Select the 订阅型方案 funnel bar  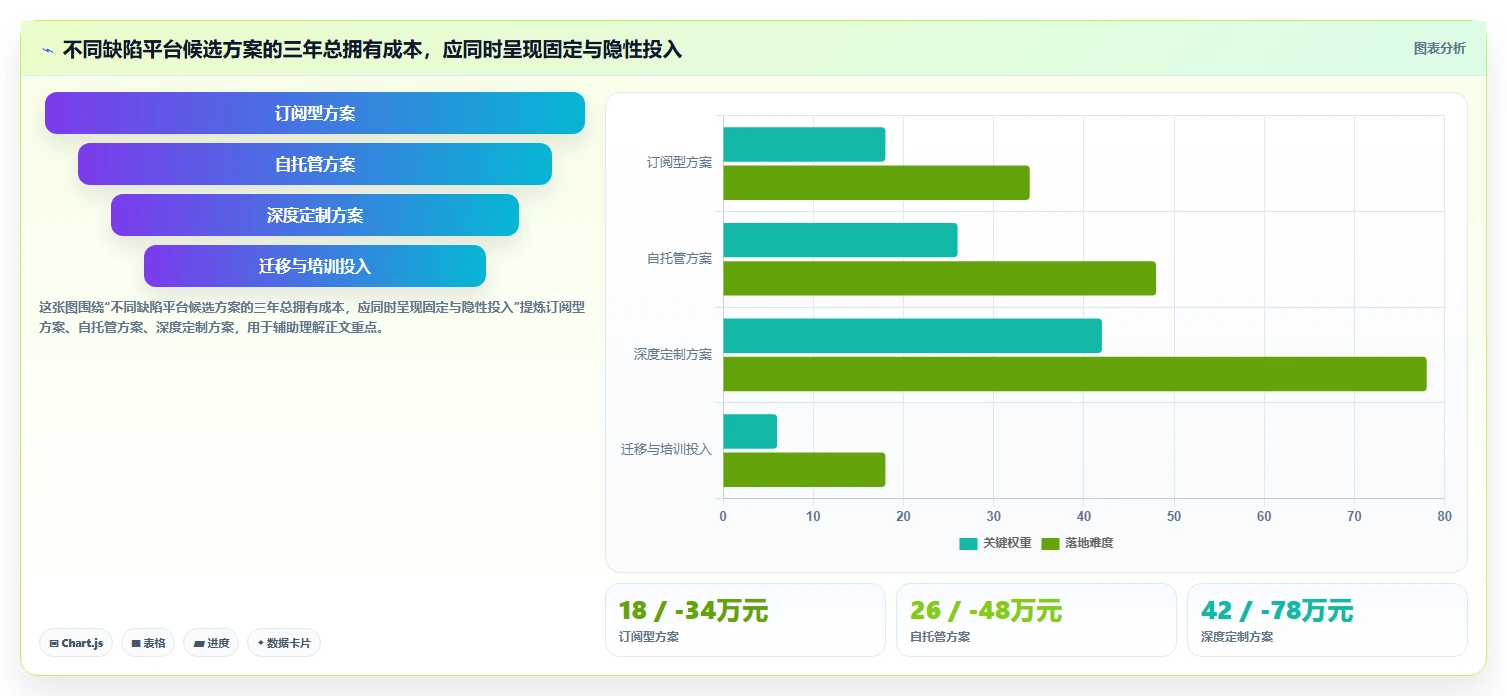coord(315,113)
